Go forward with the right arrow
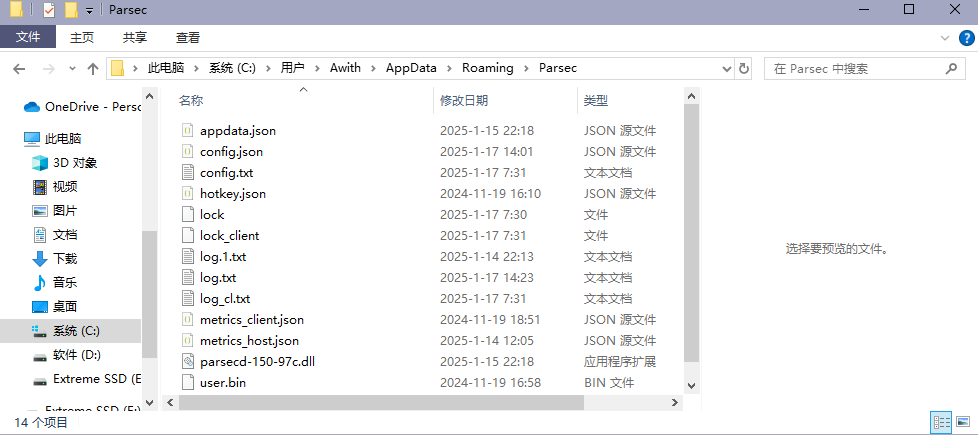Viewport: 978px width, 435px height. click(x=49, y=69)
